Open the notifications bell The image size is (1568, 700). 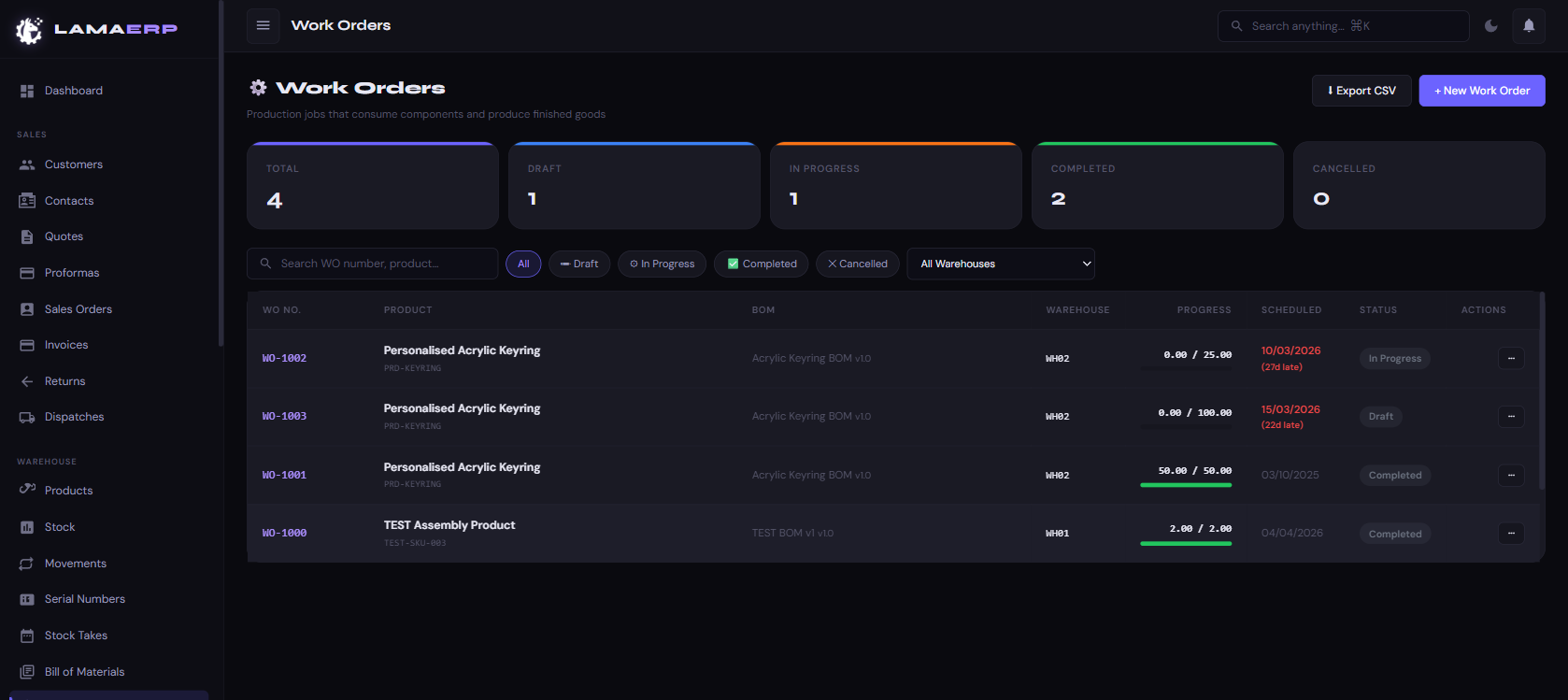1529,26
